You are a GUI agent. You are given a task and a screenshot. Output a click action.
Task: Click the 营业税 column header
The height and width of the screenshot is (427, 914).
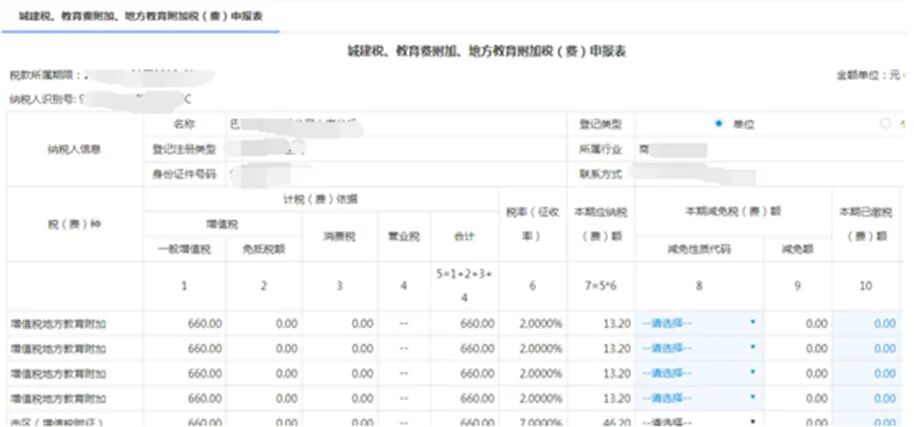click(404, 237)
